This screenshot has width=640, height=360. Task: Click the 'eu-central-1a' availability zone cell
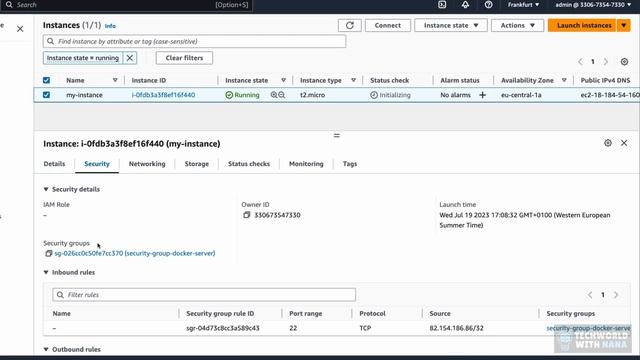pos(521,95)
